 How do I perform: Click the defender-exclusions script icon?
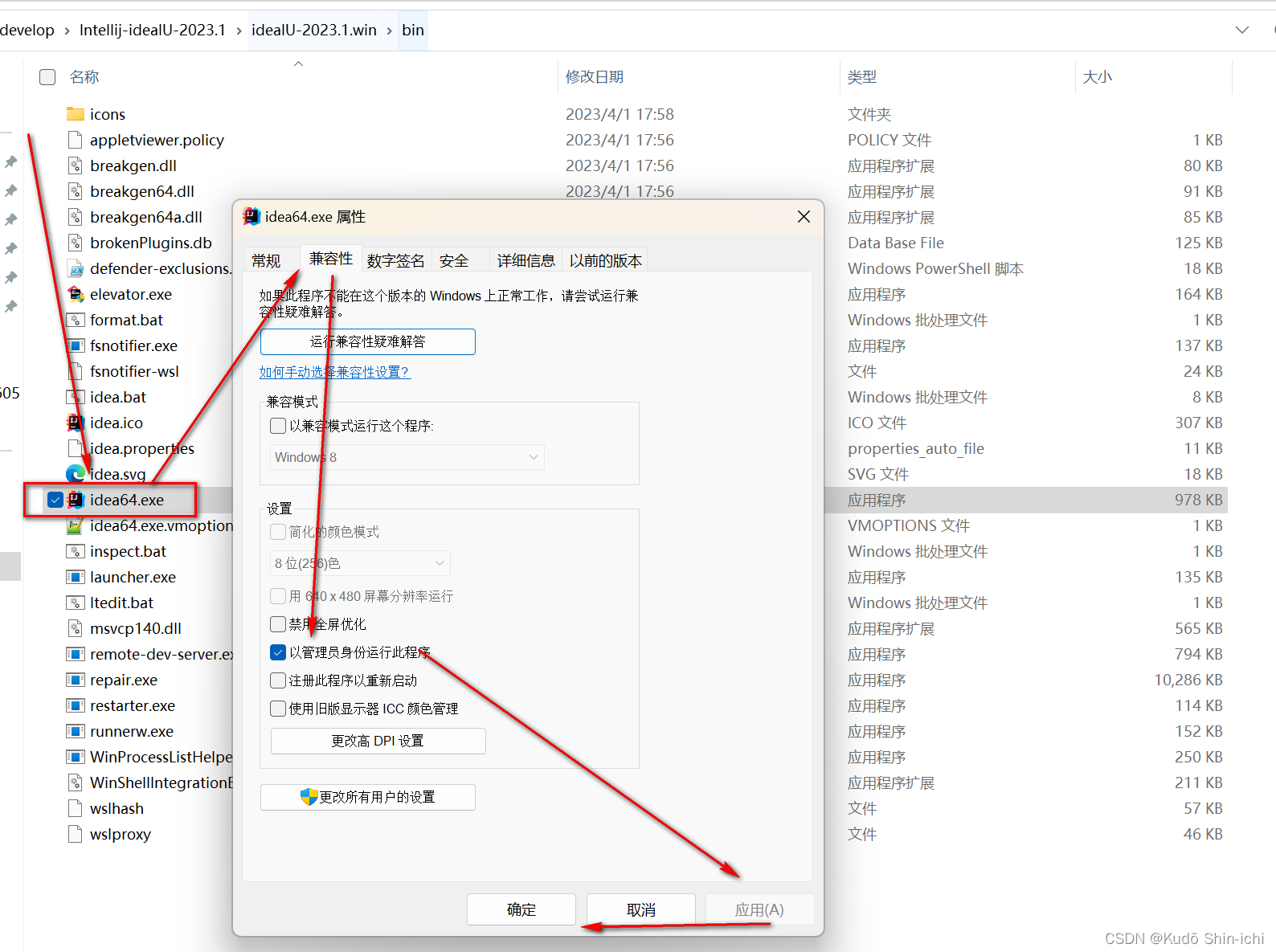click(x=76, y=268)
